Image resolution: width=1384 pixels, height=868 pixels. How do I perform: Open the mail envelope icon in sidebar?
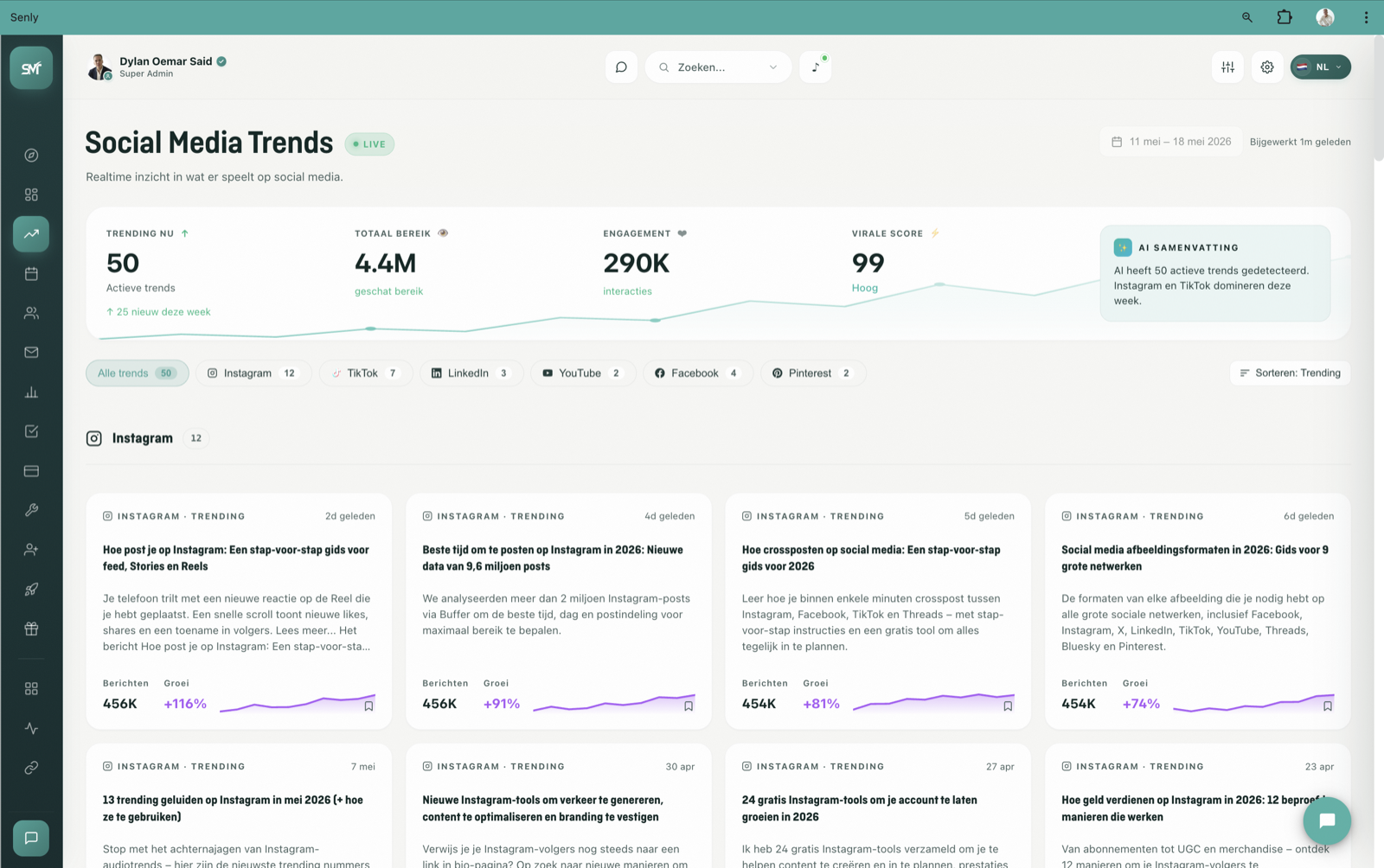pos(31,353)
